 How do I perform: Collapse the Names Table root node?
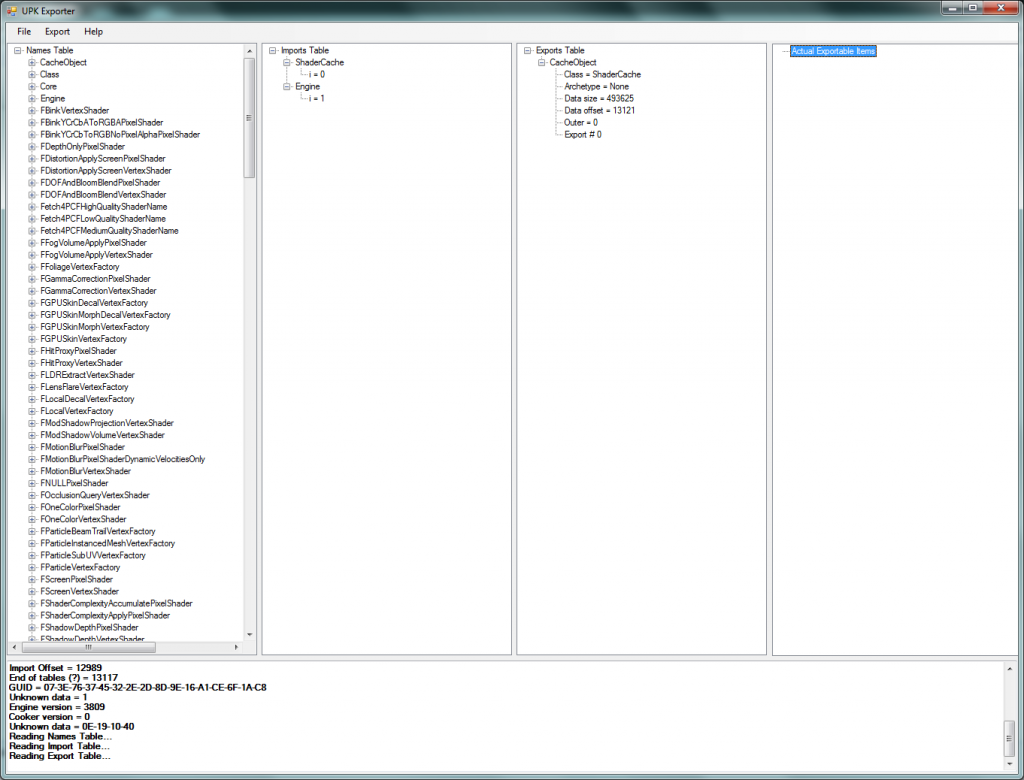pos(18,50)
